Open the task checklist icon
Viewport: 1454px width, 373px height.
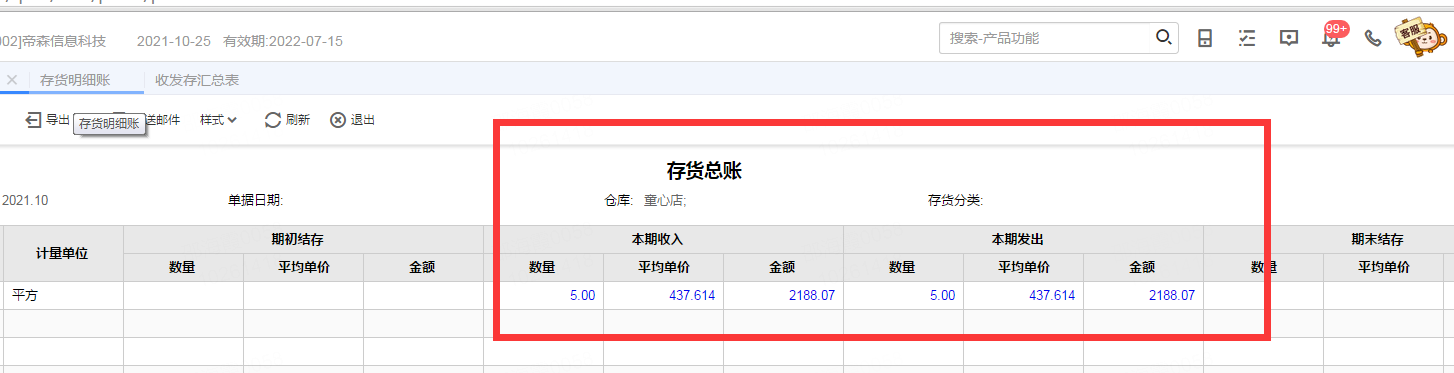pyautogui.click(x=1247, y=38)
